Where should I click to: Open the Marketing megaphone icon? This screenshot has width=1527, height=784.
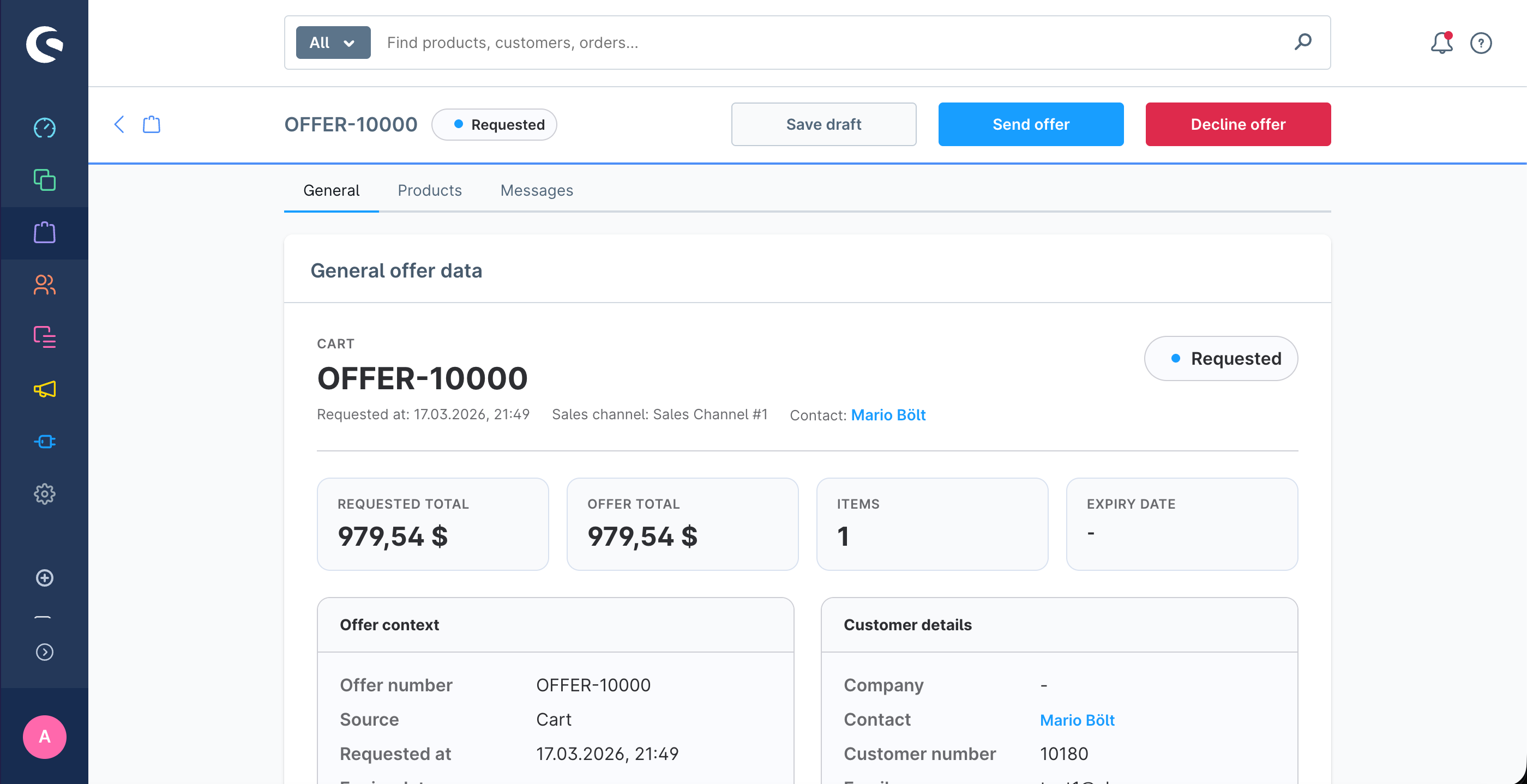click(x=45, y=389)
